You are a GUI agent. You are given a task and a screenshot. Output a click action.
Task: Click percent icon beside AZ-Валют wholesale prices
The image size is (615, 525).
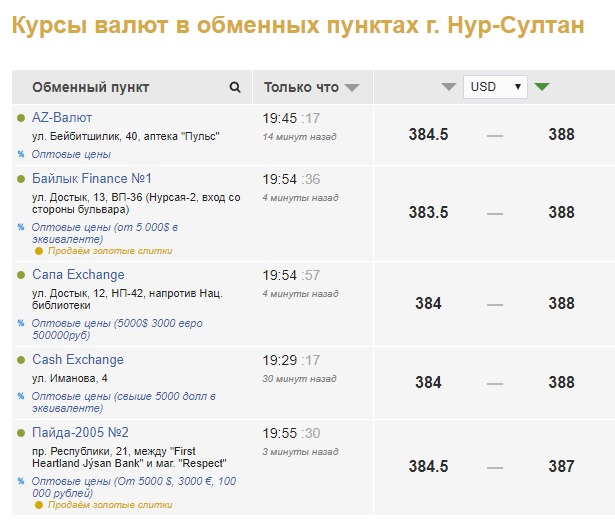21,155
